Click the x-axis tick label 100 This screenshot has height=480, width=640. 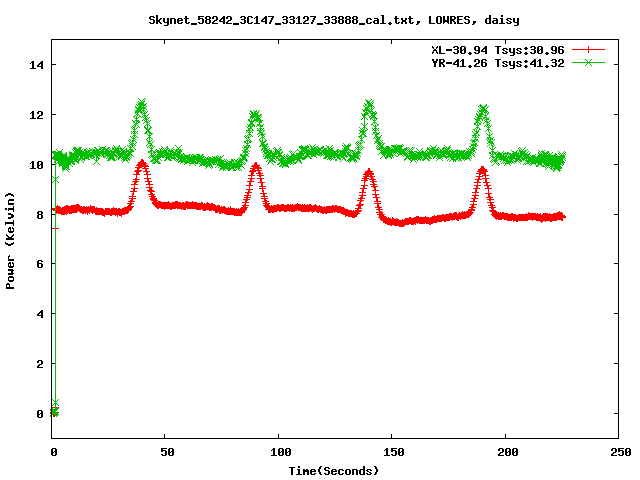(280, 452)
